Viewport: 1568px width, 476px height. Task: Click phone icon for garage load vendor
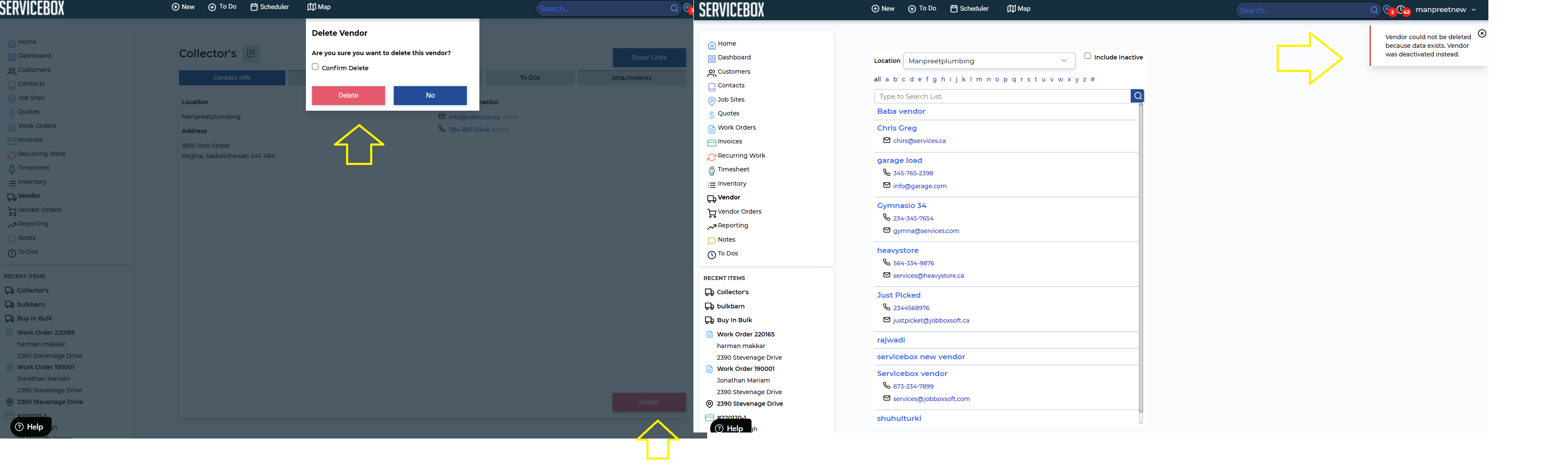coord(886,173)
